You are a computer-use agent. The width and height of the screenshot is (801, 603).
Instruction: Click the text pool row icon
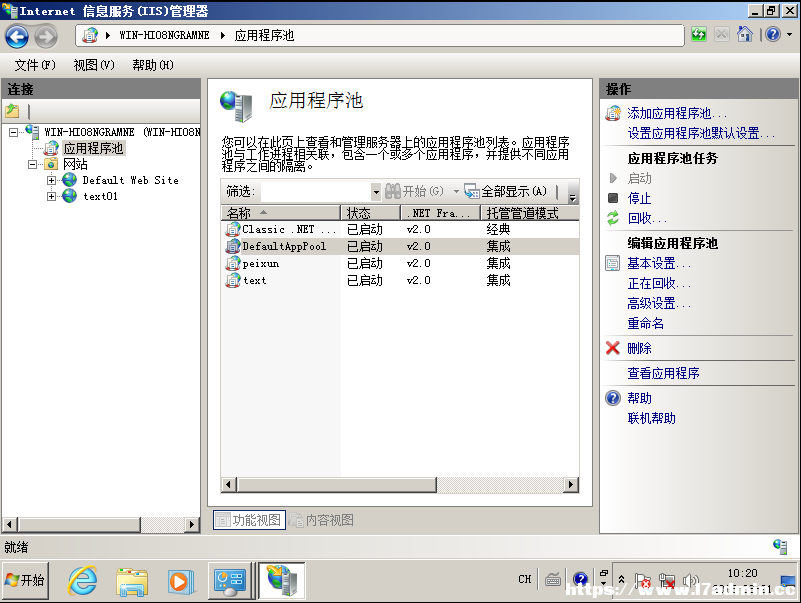click(233, 280)
